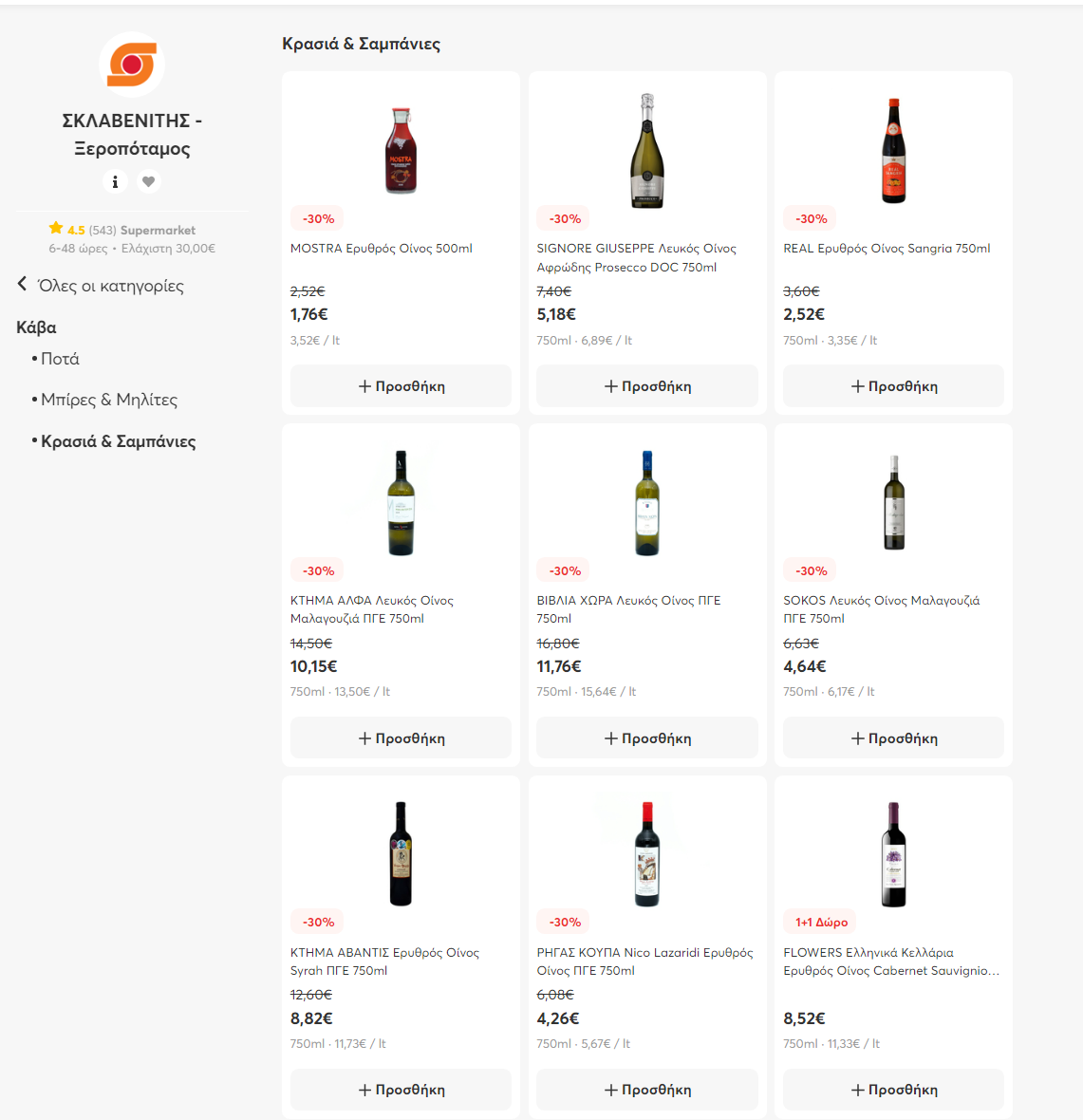Go back via the 'Όλες οι κατηγορίες' chevron arrow
Screen dimensions: 1083x1120
point(22,285)
